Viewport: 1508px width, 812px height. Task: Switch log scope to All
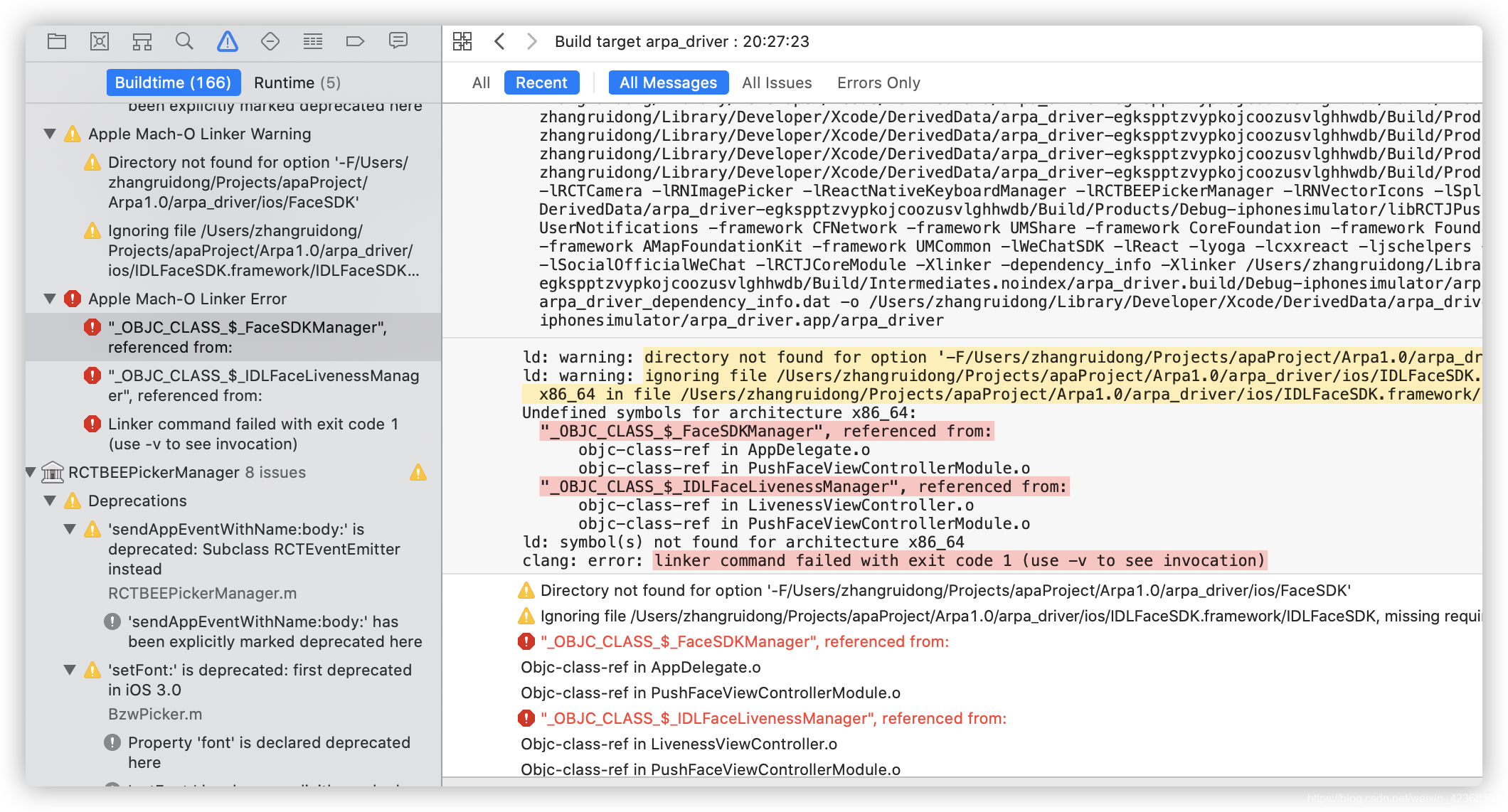481,82
